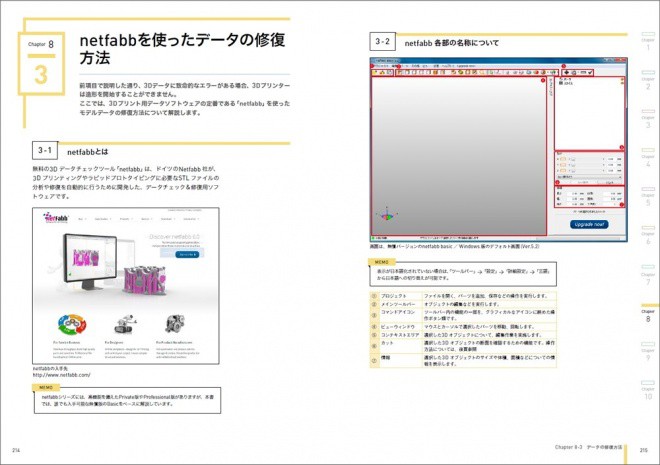Click the robot image above For Designers

(x=125, y=324)
